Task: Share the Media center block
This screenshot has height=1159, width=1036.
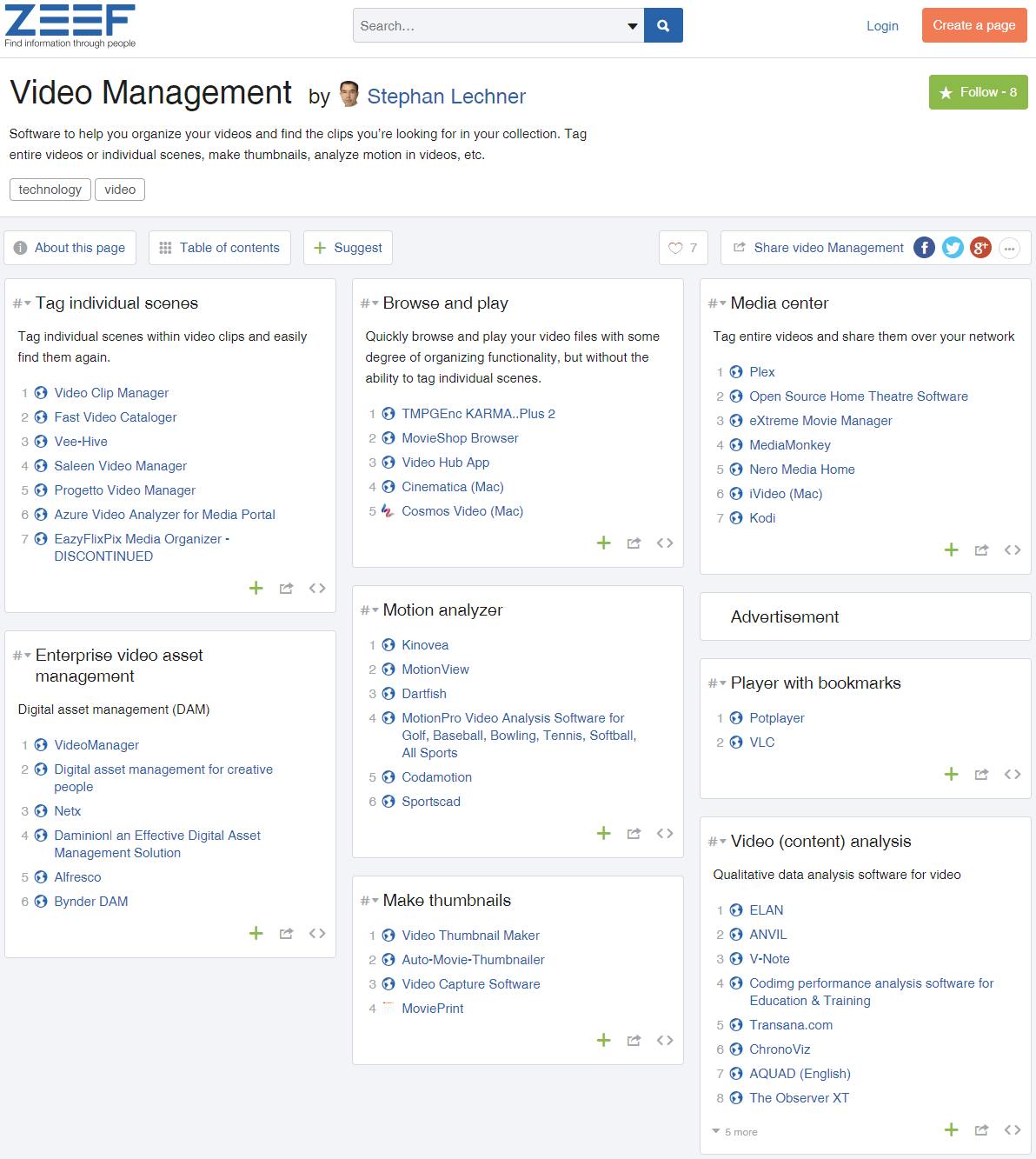Action: tap(981, 550)
